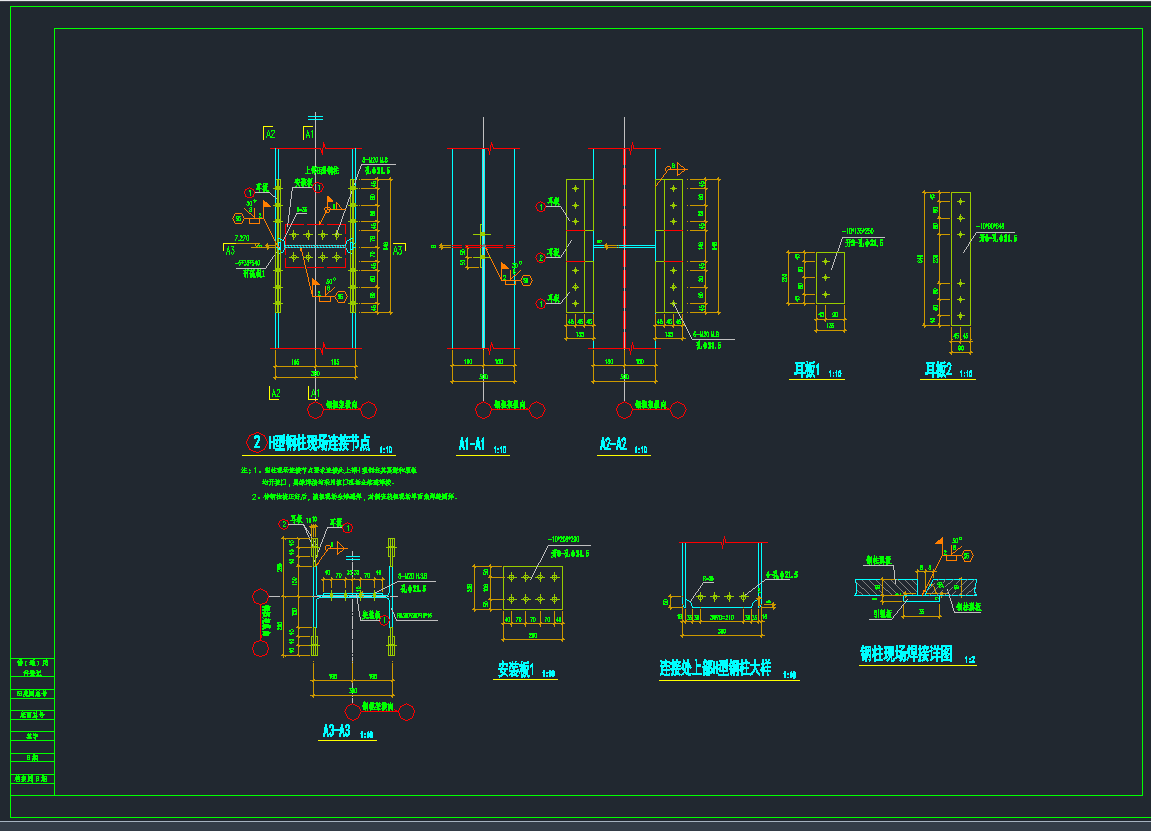
Task: Select the A2-A2 section title text
Action: (x=613, y=445)
